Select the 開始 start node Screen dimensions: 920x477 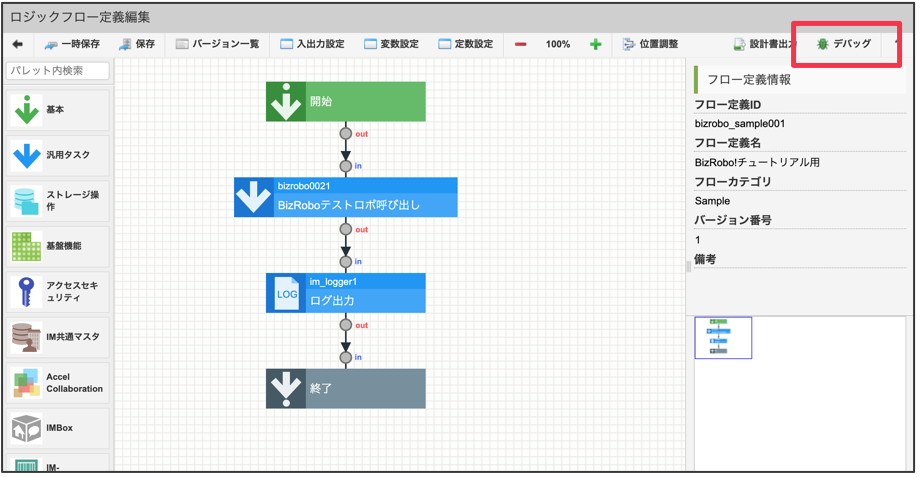346,102
